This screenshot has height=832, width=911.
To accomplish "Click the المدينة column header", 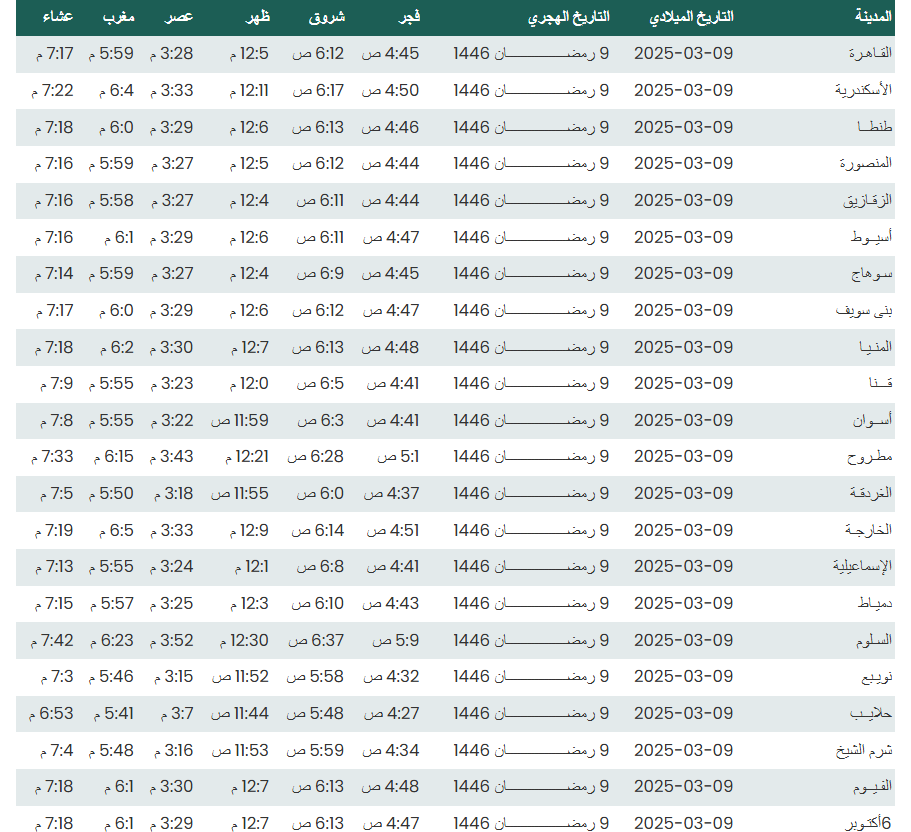I will 873,16.
